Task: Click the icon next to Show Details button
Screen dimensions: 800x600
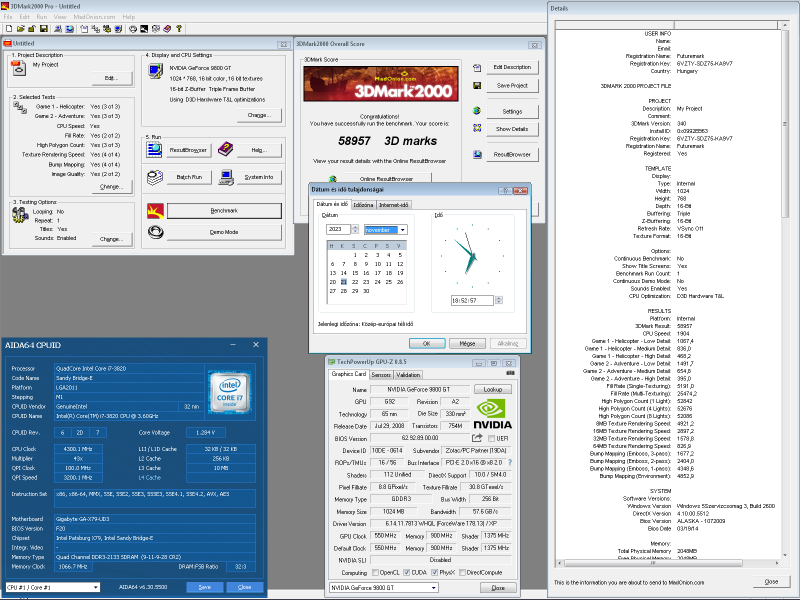Action: [x=477, y=128]
